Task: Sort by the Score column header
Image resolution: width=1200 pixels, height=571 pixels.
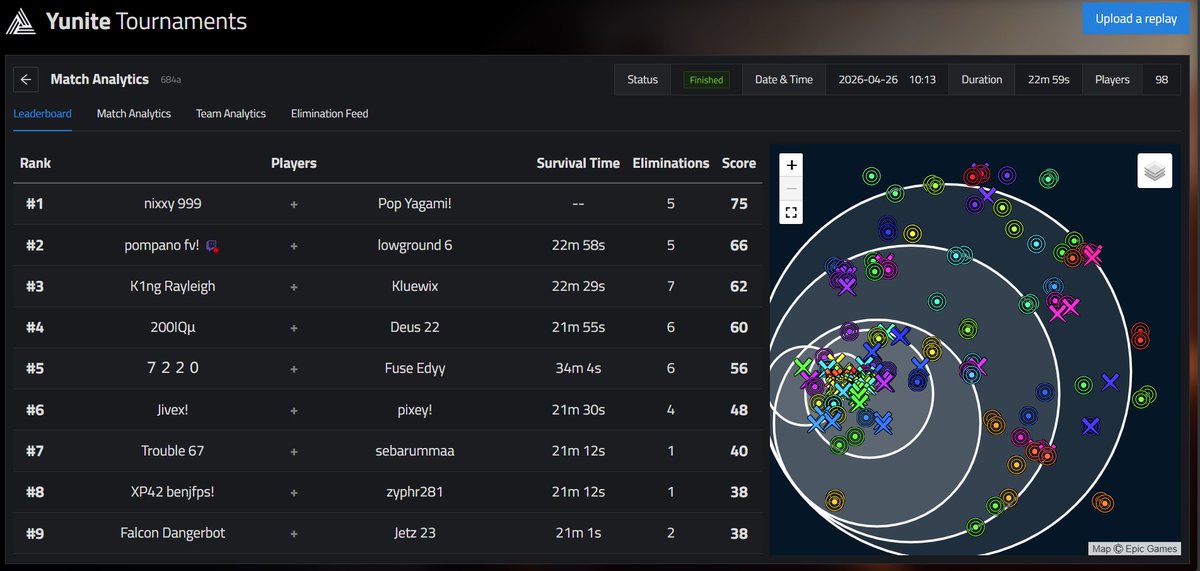Action: (739, 163)
